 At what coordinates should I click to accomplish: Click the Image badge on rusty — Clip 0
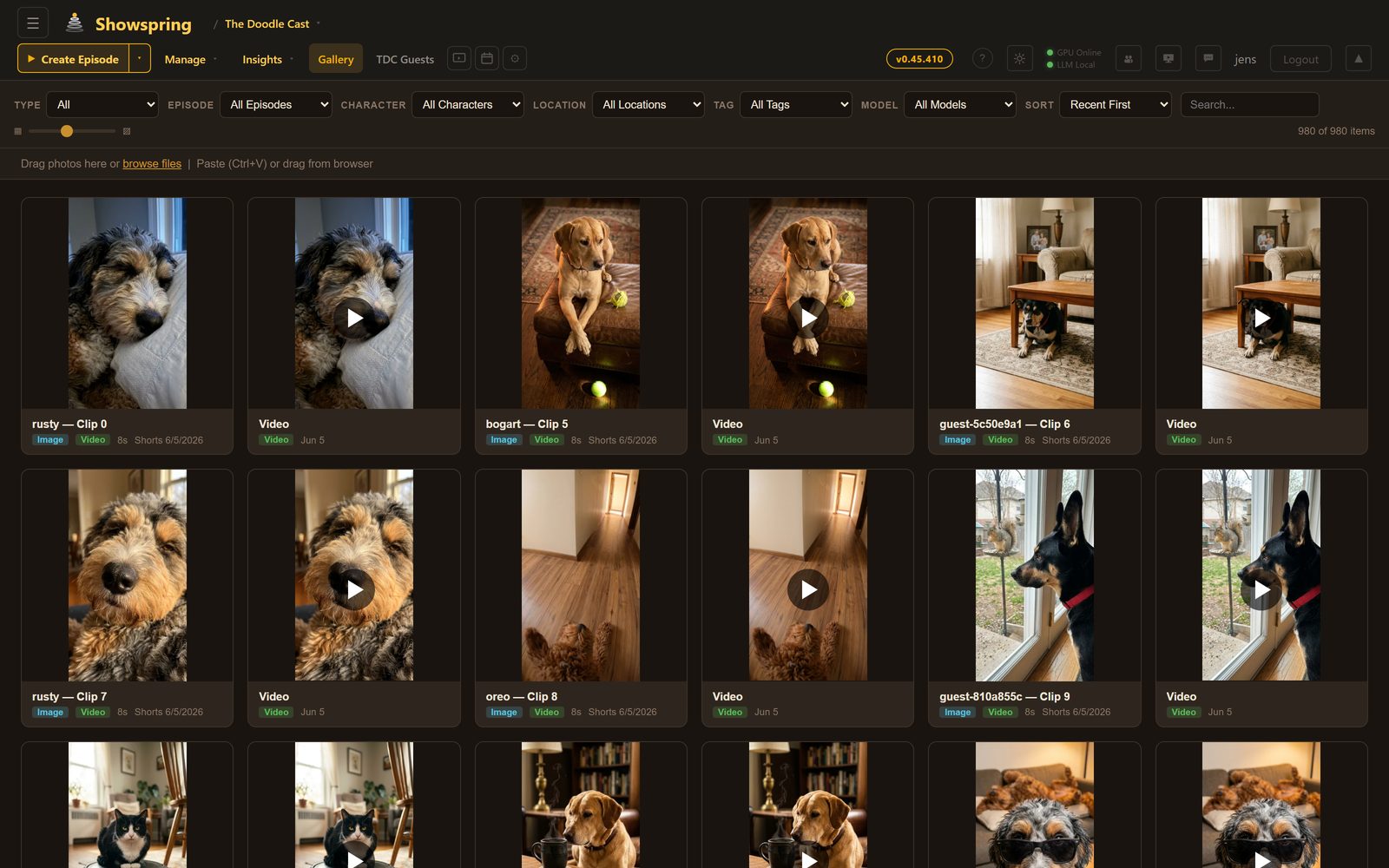(50, 440)
